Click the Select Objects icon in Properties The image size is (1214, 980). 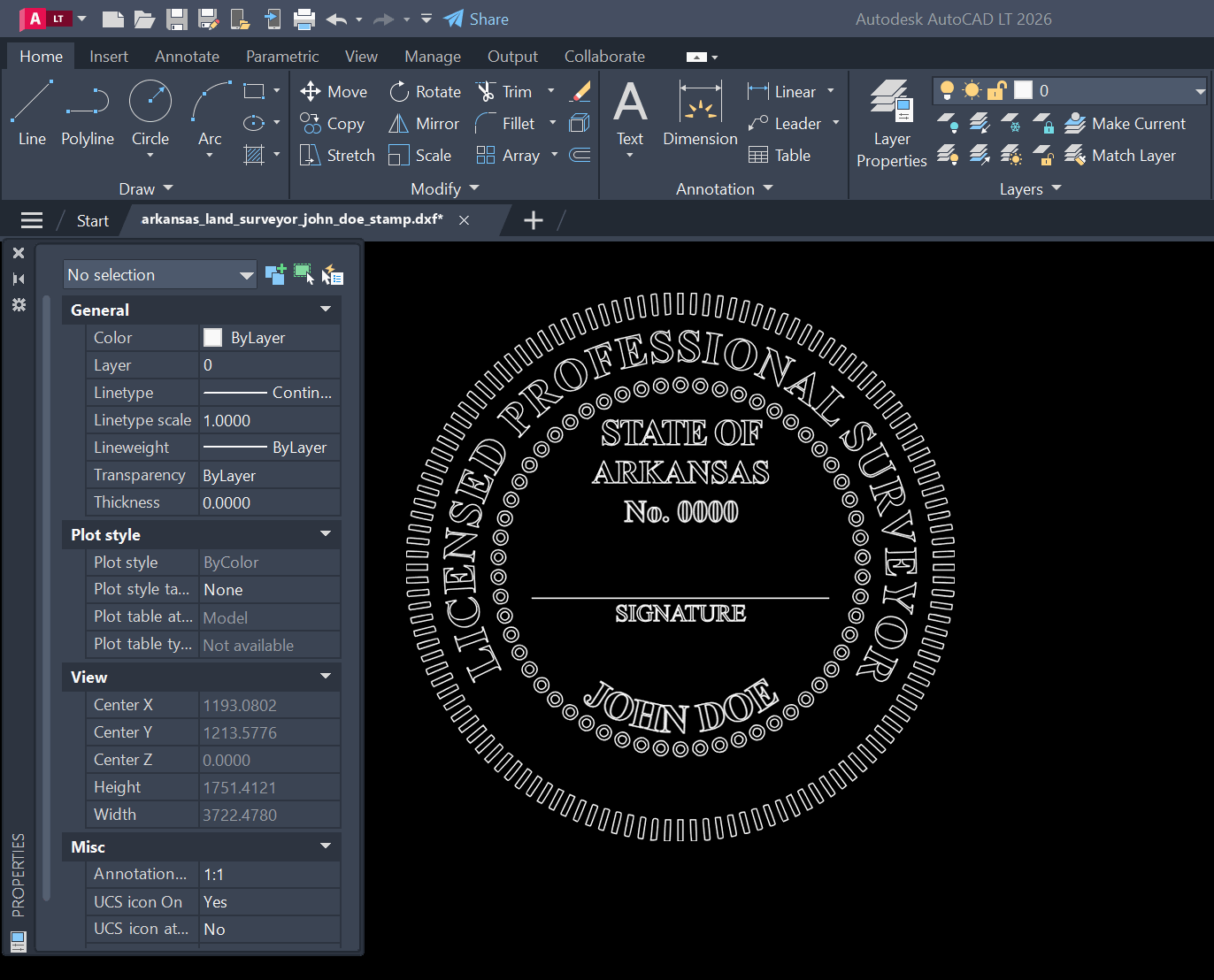303,274
